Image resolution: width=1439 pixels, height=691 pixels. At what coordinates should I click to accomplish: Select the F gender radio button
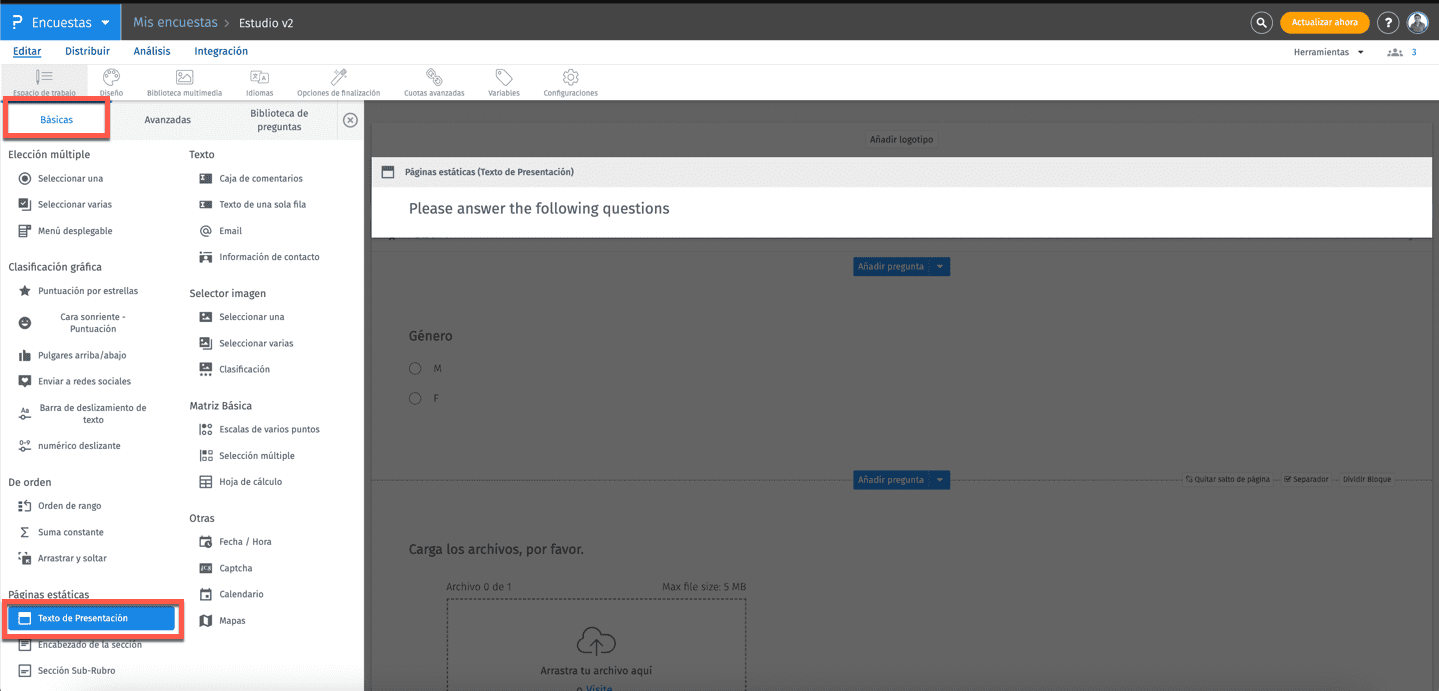click(415, 398)
